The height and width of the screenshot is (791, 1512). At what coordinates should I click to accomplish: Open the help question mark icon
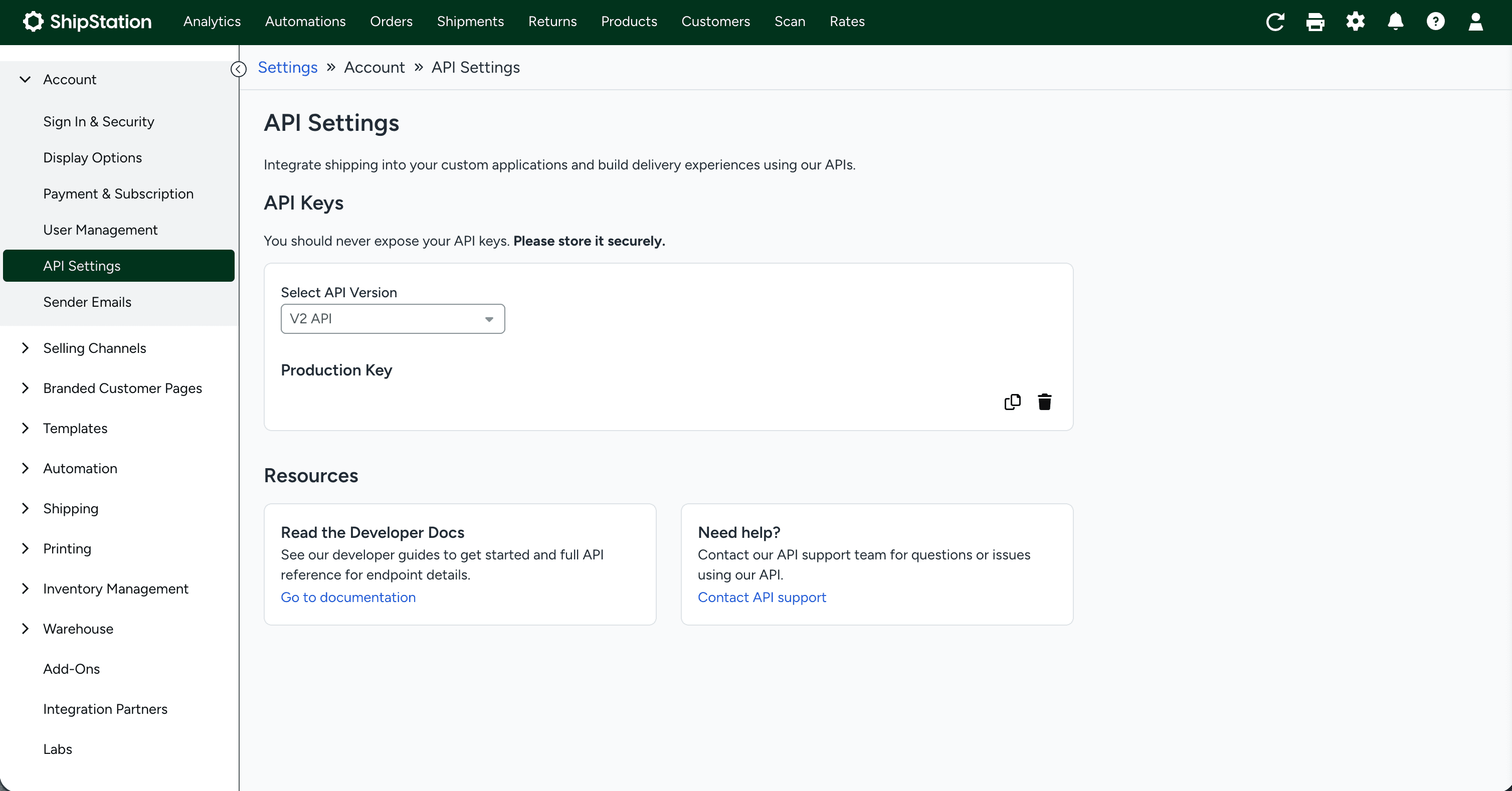point(1435,22)
